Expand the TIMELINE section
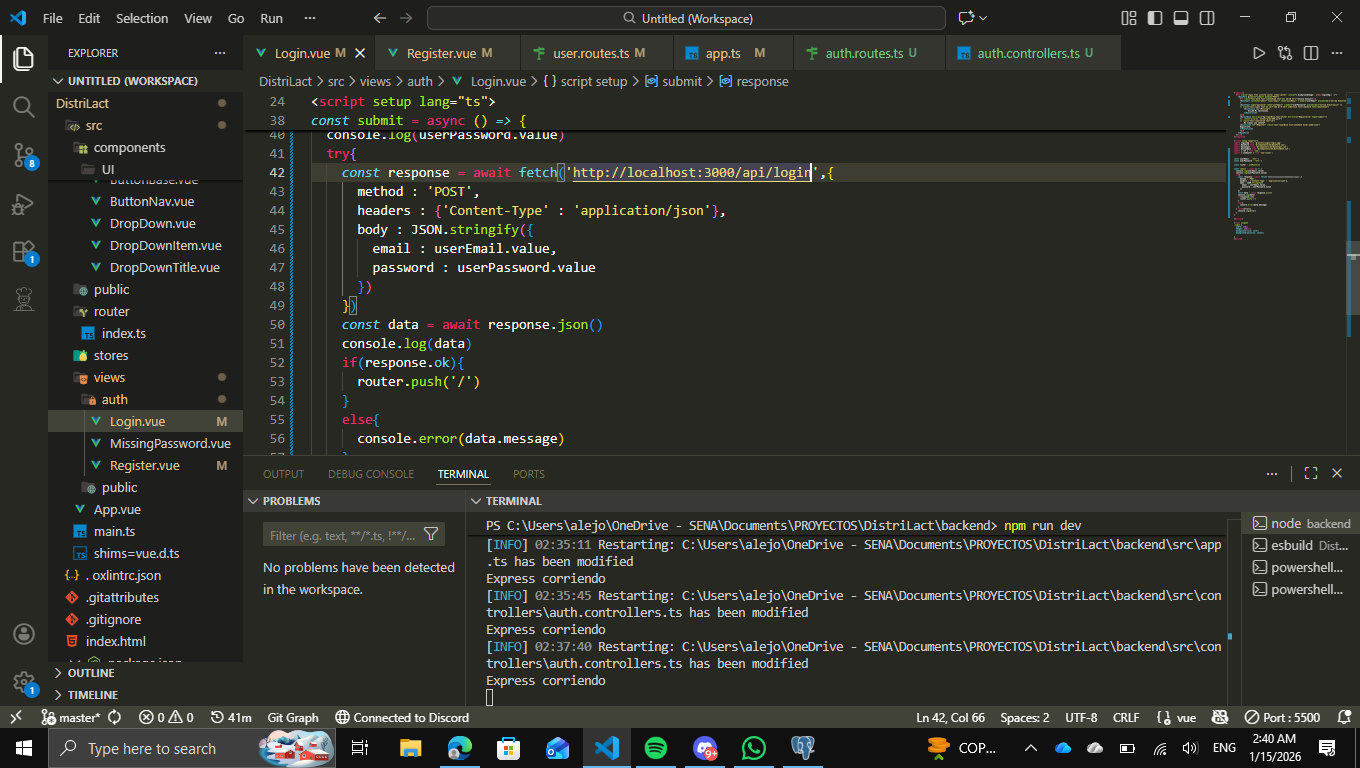This screenshot has height=768, width=1360. tap(92, 695)
